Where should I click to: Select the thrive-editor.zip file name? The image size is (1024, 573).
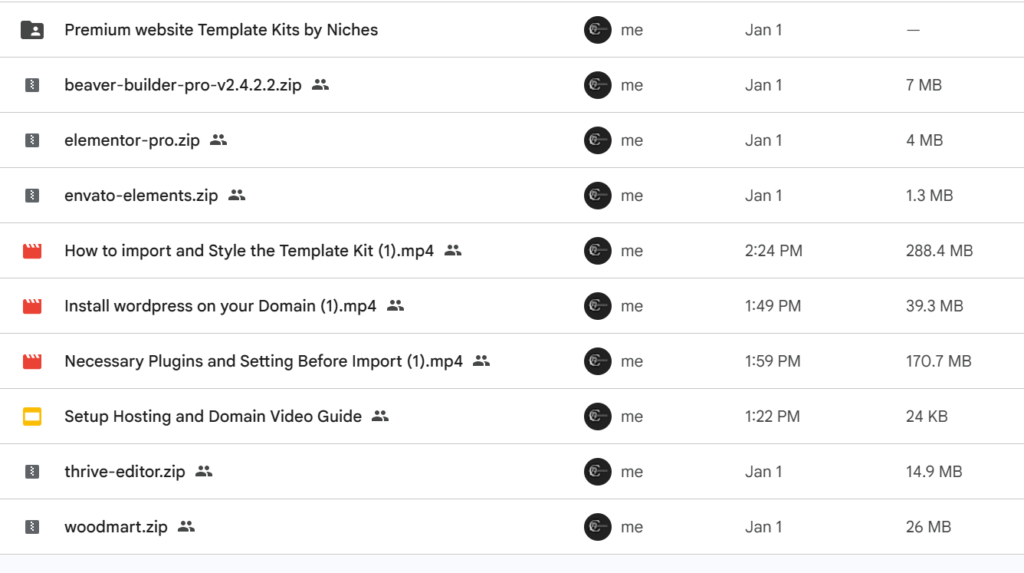(125, 472)
